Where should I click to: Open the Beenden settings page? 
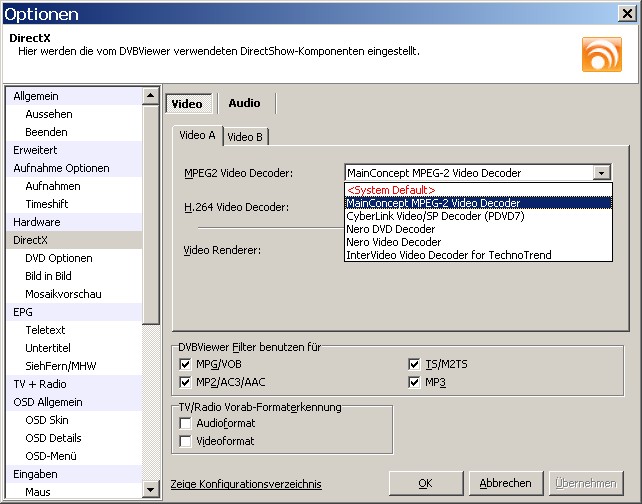pyautogui.click(x=74, y=132)
